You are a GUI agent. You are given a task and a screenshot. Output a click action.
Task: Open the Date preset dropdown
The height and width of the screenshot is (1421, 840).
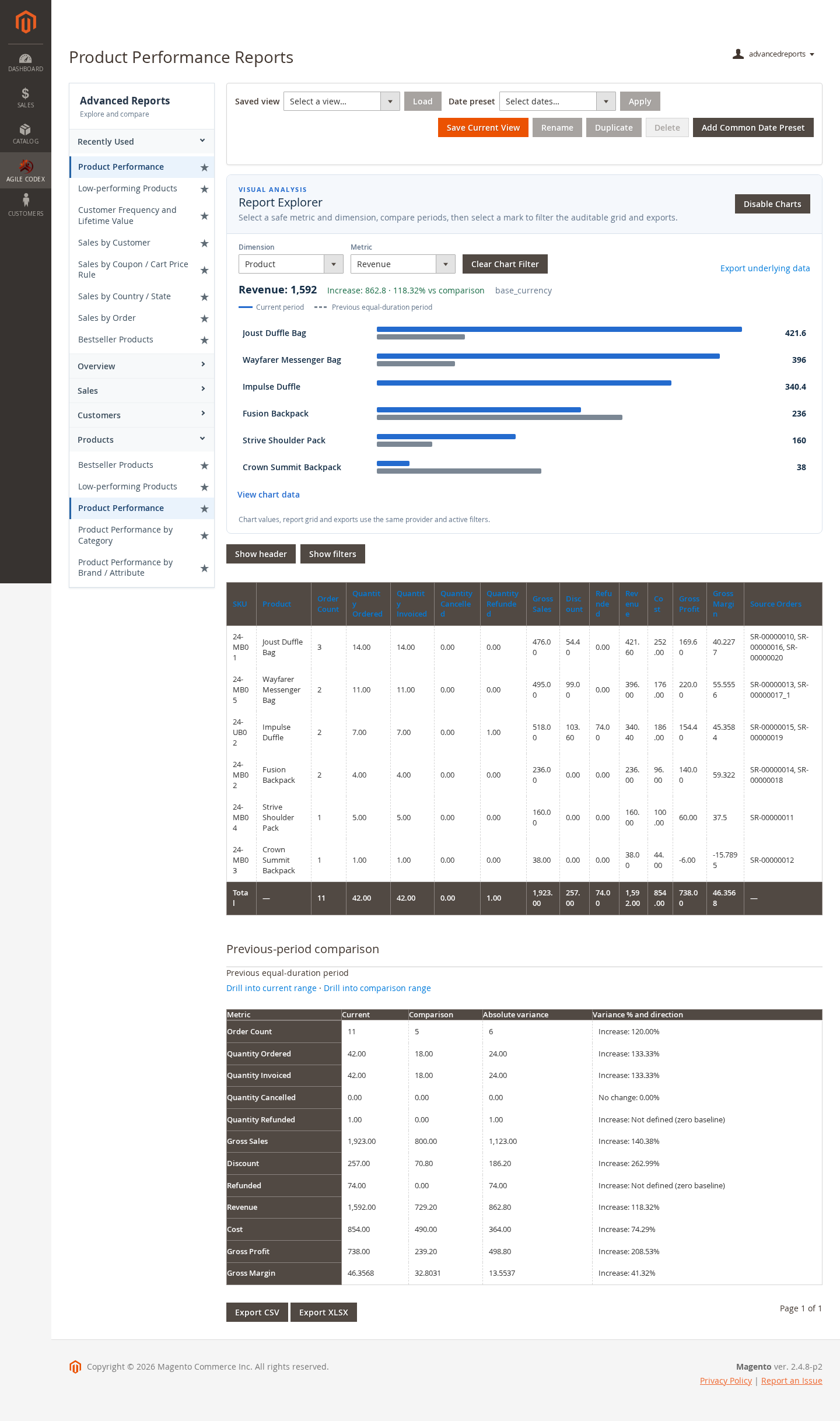(557, 101)
